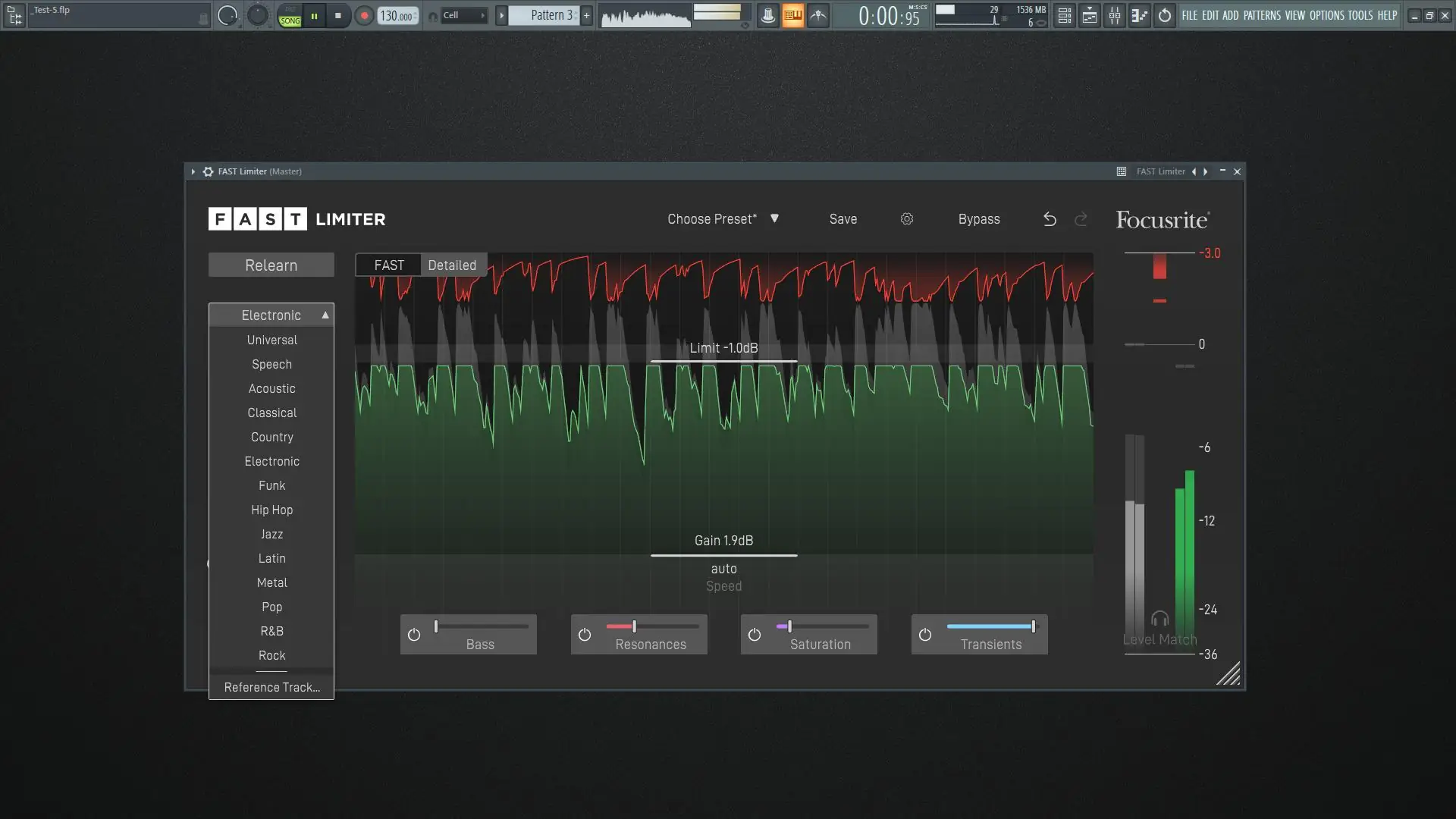This screenshot has width=1456, height=819.
Task: Open the FL Studio mixer window
Action: [1114, 15]
